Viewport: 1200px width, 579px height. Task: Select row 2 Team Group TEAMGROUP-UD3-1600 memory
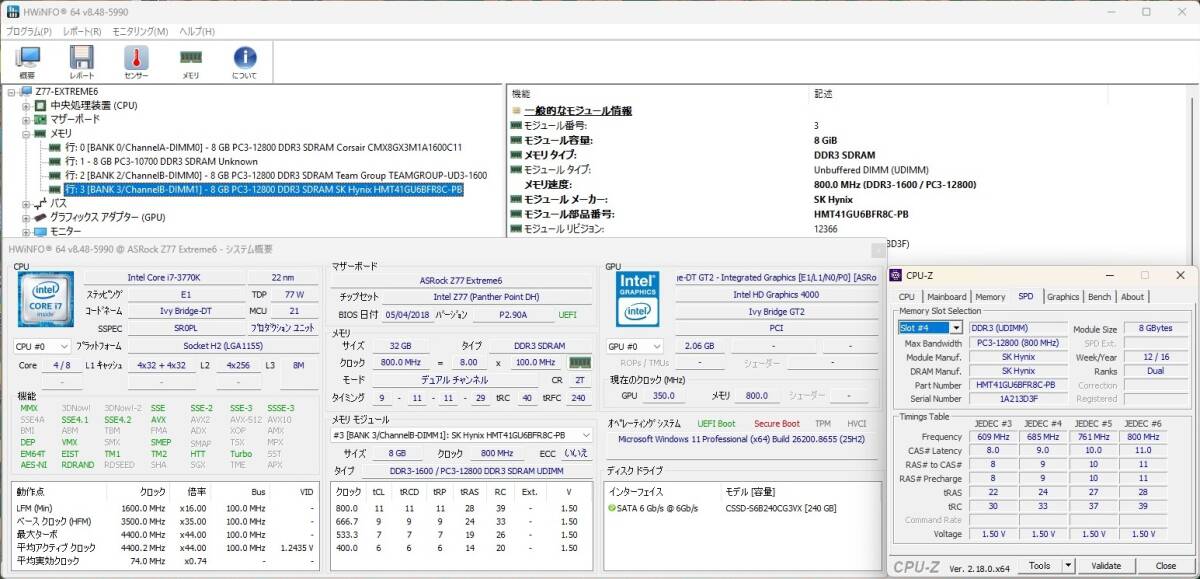(x=276, y=175)
